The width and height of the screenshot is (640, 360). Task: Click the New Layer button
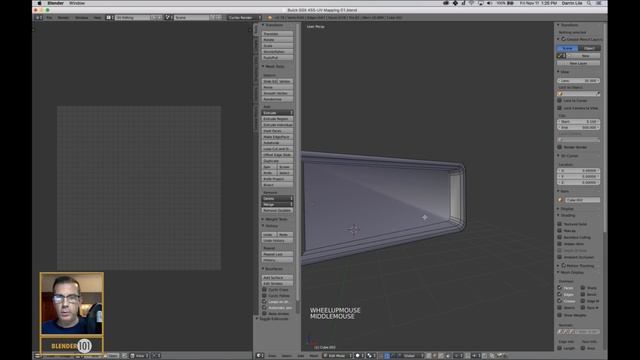pyautogui.click(x=579, y=63)
